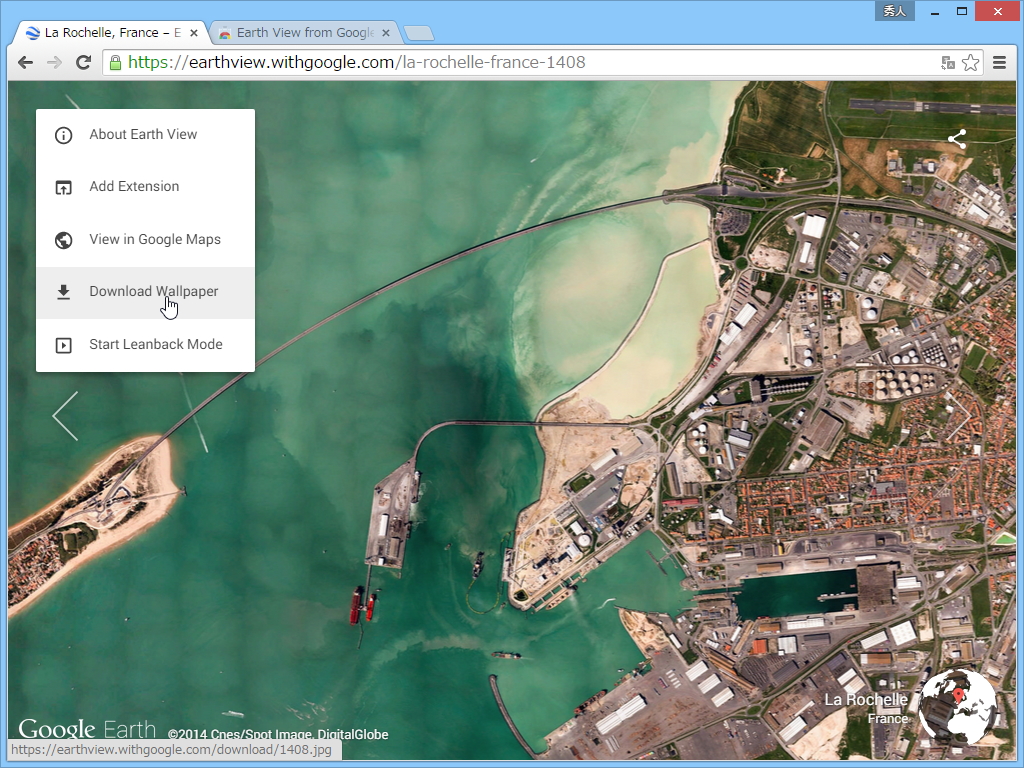Click the Download Wallpaper link
1024x768 pixels.
pos(153,291)
